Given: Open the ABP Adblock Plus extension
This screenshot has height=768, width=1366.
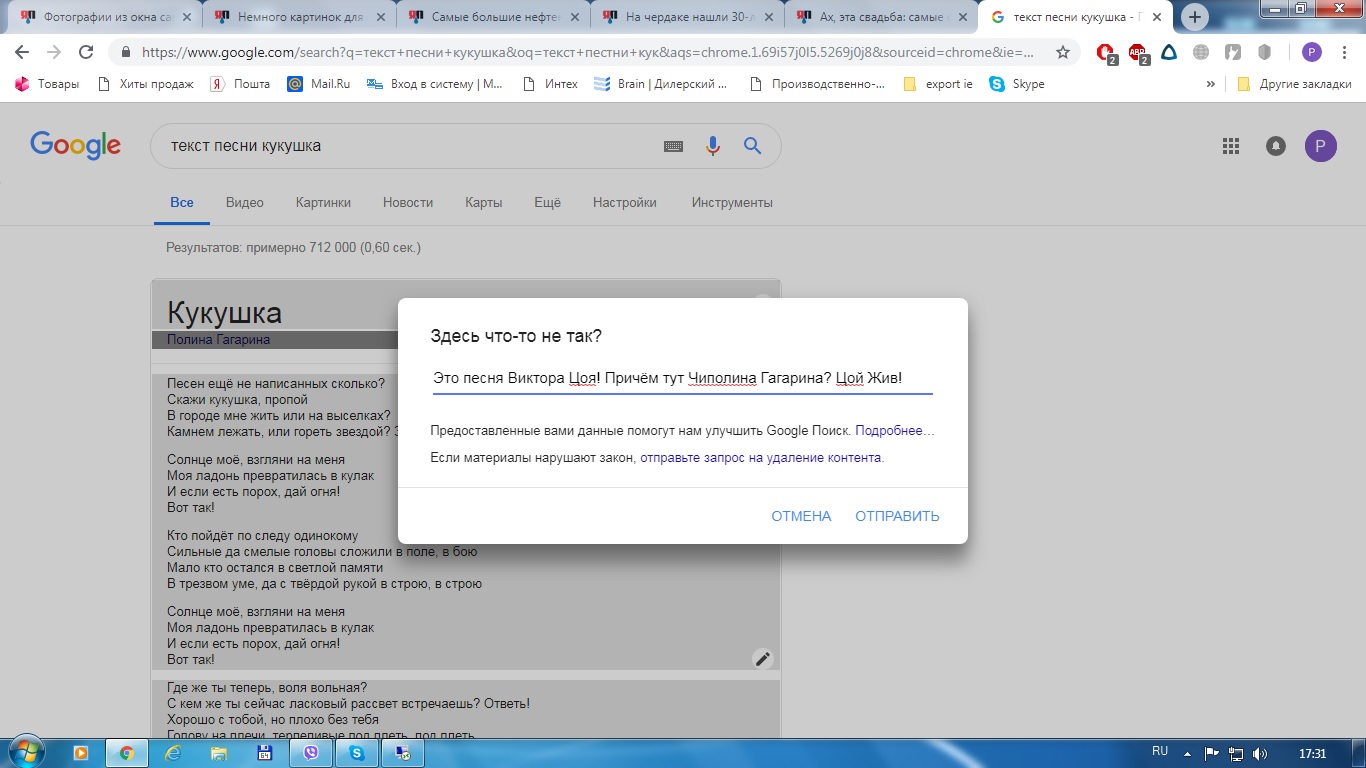Looking at the screenshot, I should point(1138,54).
